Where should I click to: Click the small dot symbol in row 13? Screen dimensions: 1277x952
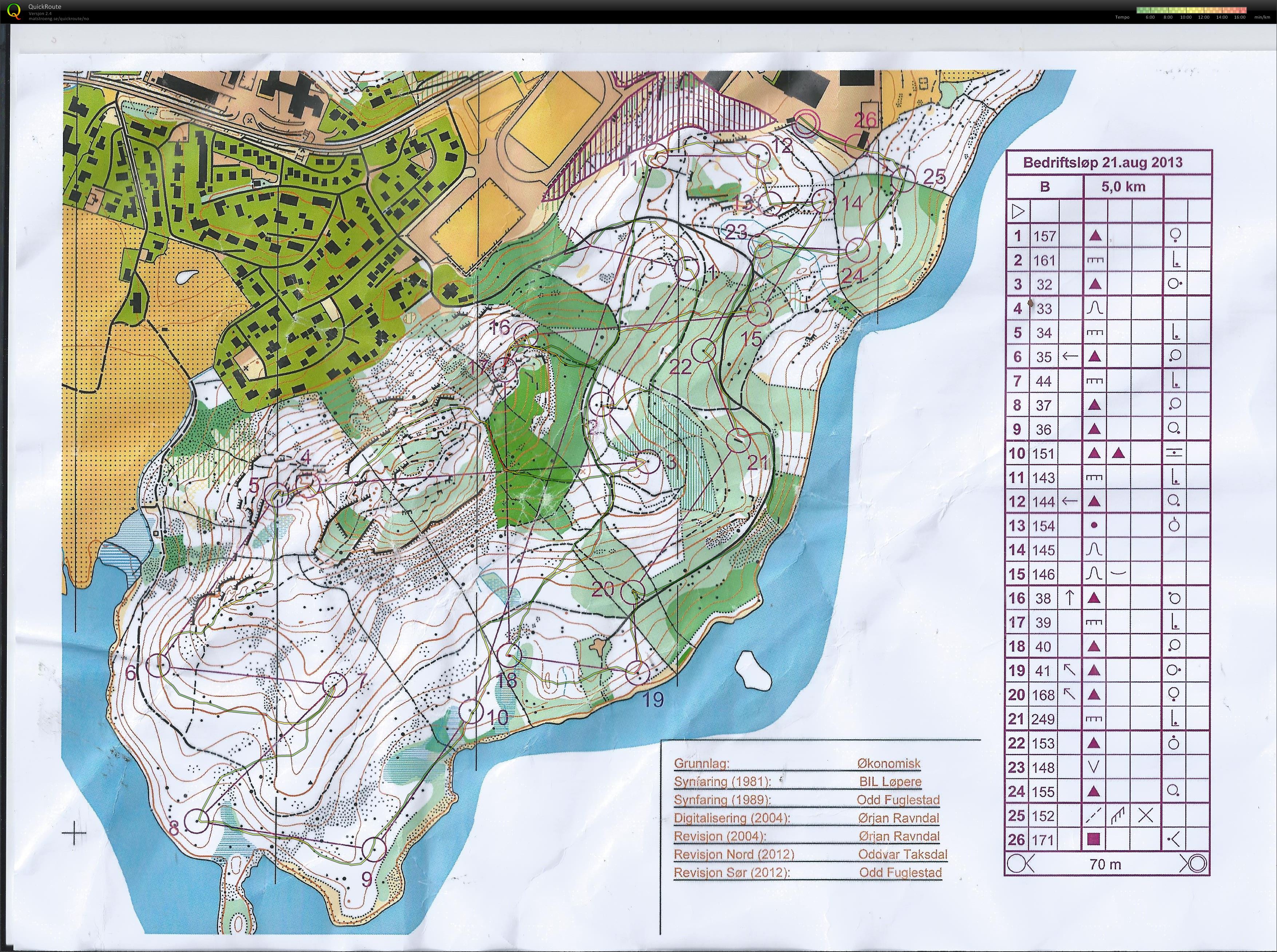click(1095, 526)
